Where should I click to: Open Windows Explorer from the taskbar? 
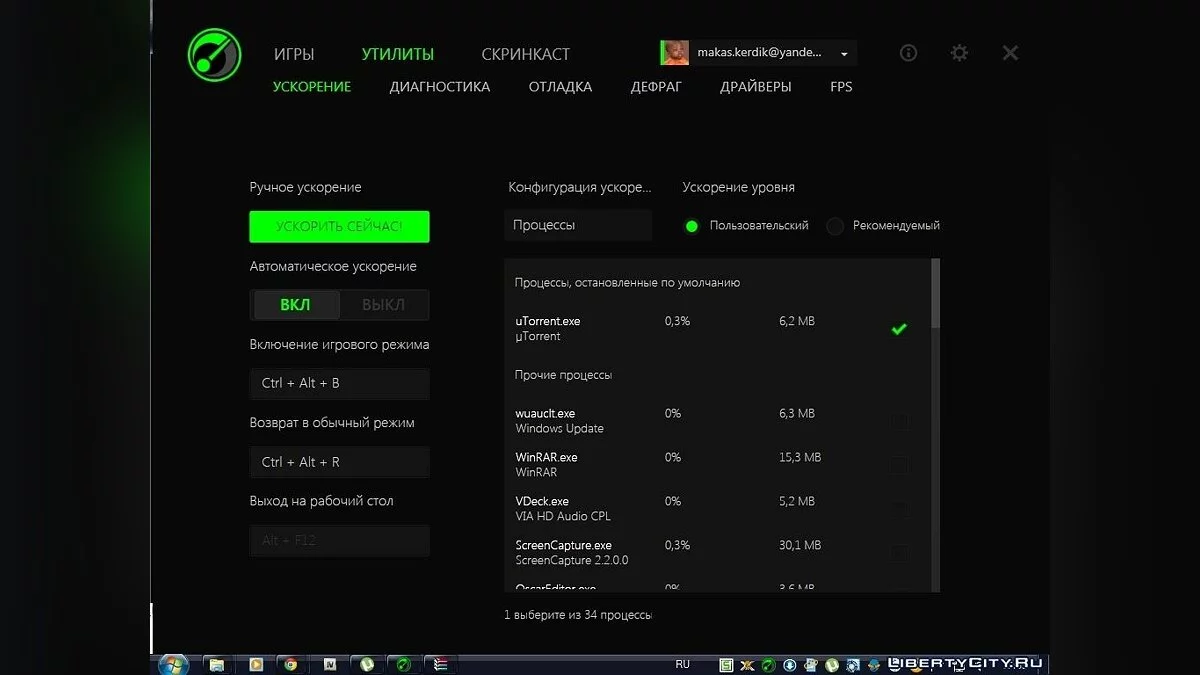tap(217, 664)
